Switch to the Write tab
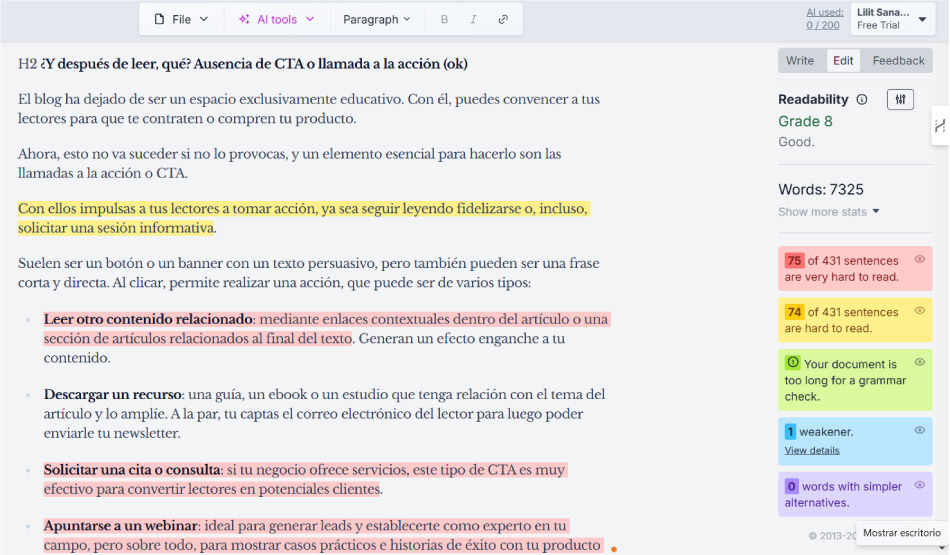950x555 pixels. coord(800,61)
